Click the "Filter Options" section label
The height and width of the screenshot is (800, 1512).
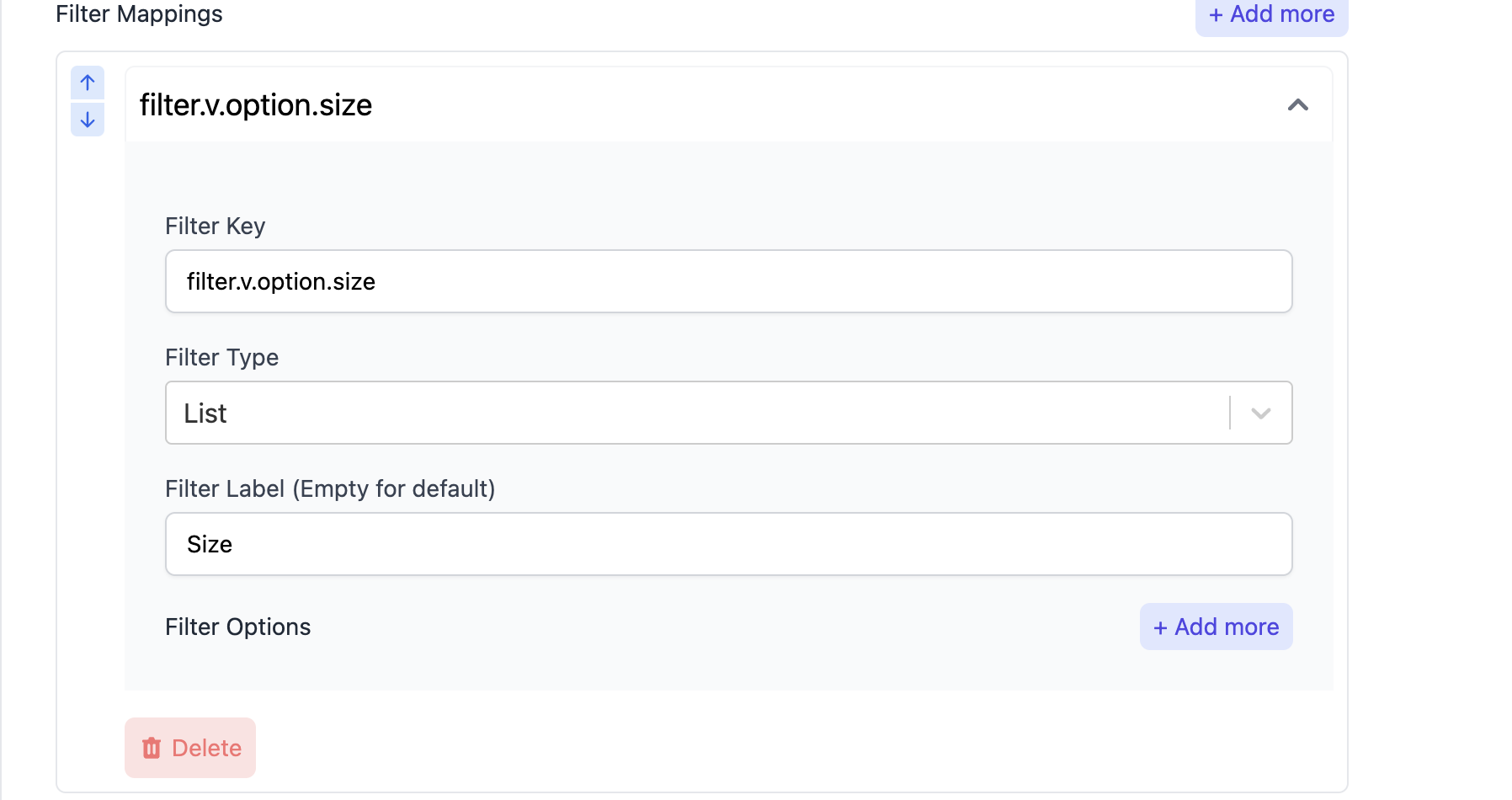click(238, 627)
